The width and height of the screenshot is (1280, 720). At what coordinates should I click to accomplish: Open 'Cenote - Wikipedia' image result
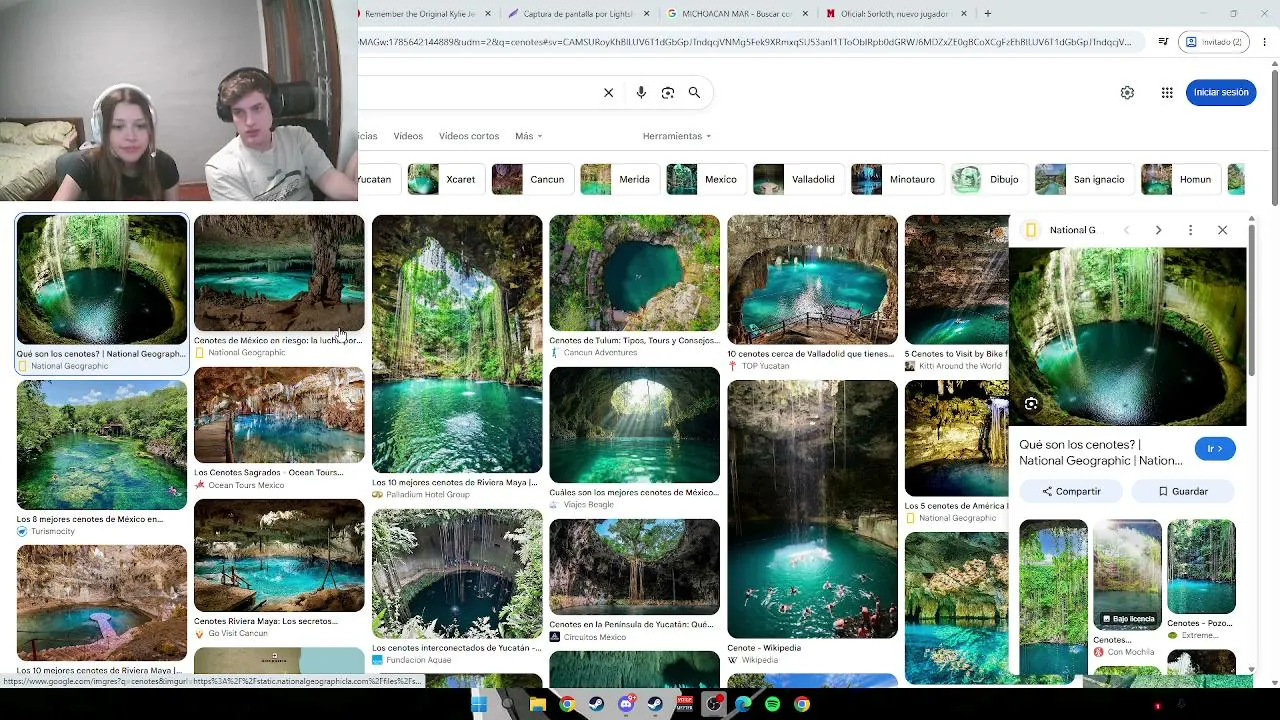coord(812,509)
